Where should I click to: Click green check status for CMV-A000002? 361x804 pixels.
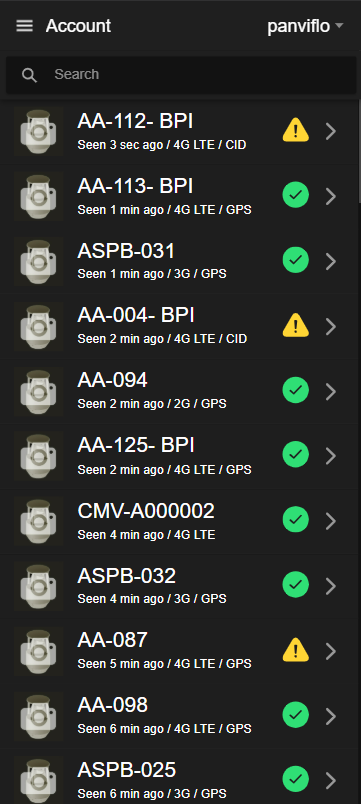pos(295,519)
